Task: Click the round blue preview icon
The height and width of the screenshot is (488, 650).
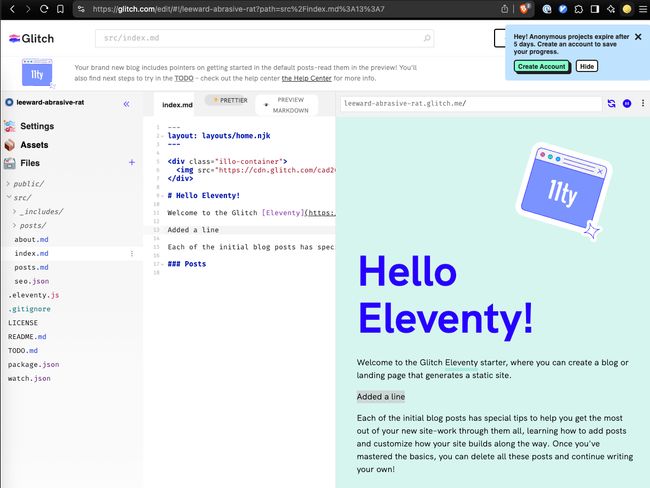Action: tap(627, 104)
